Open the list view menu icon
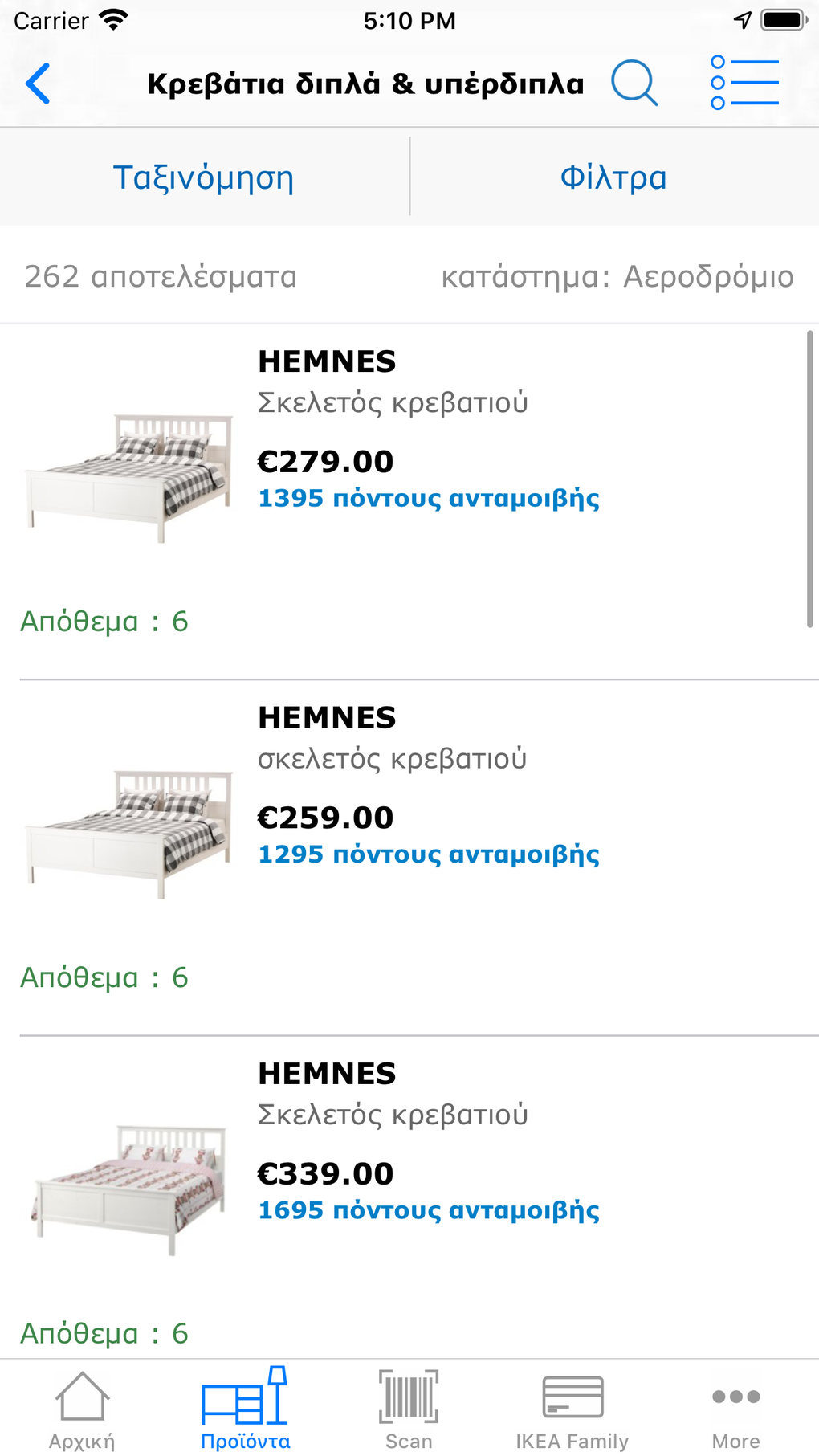Image resolution: width=819 pixels, height=1456 pixels. click(744, 83)
